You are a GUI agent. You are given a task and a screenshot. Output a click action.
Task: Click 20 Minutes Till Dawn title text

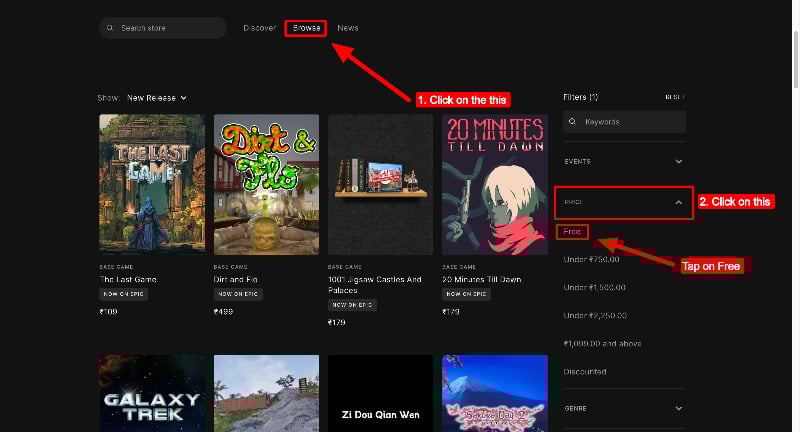point(482,279)
